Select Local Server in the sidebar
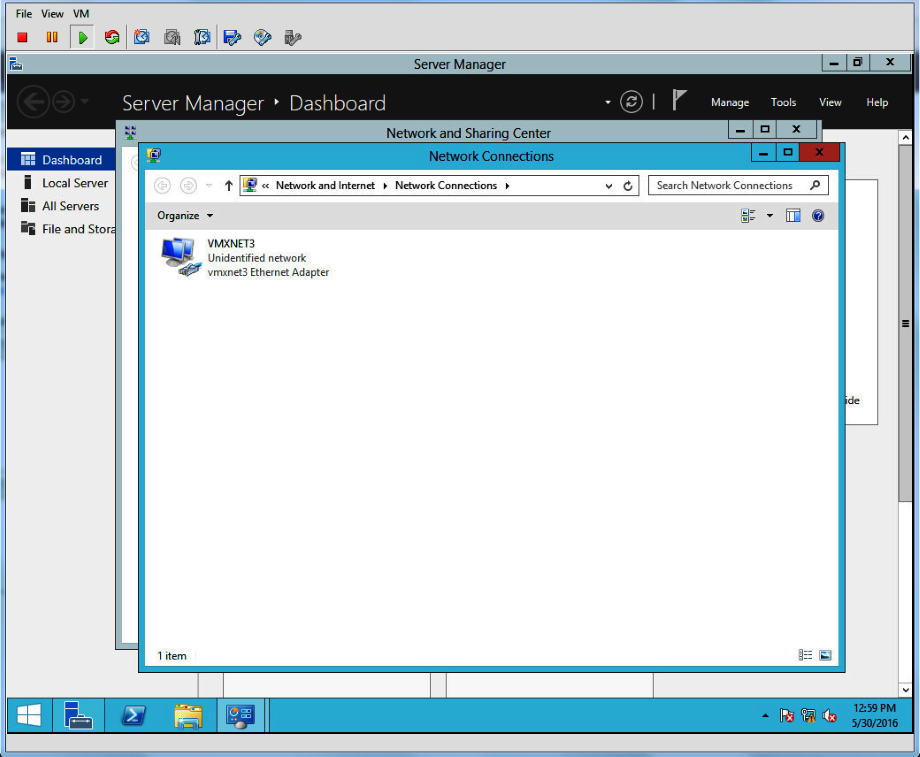This screenshot has width=920, height=757. coord(75,183)
